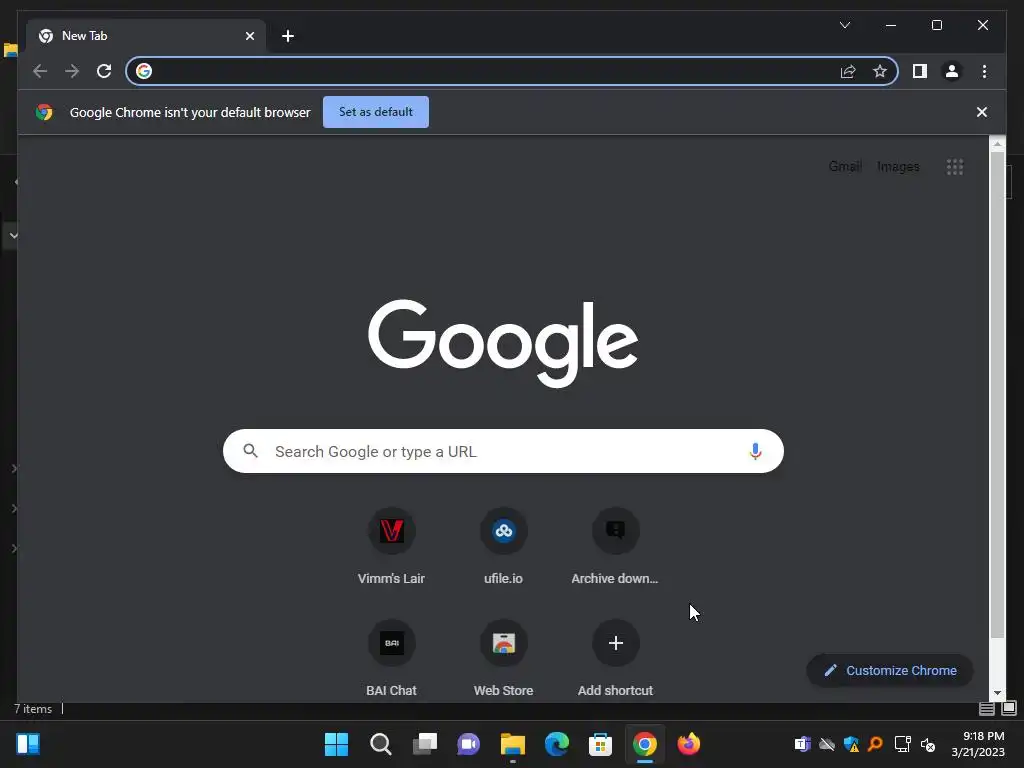Set Chrome as default browser

376,112
